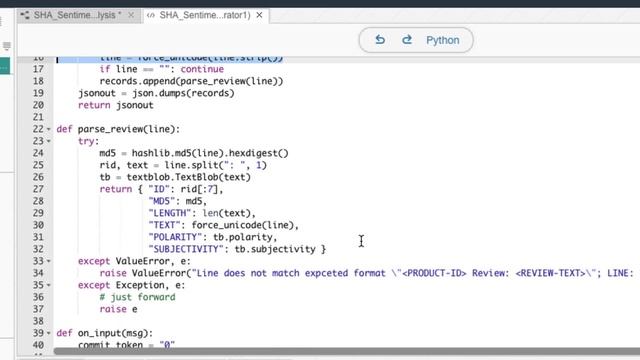Click the "SUBJECTIVITY": tb.subjectivity entry
Viewport: 640px width, 360px height.
click(x=237, y=249)
